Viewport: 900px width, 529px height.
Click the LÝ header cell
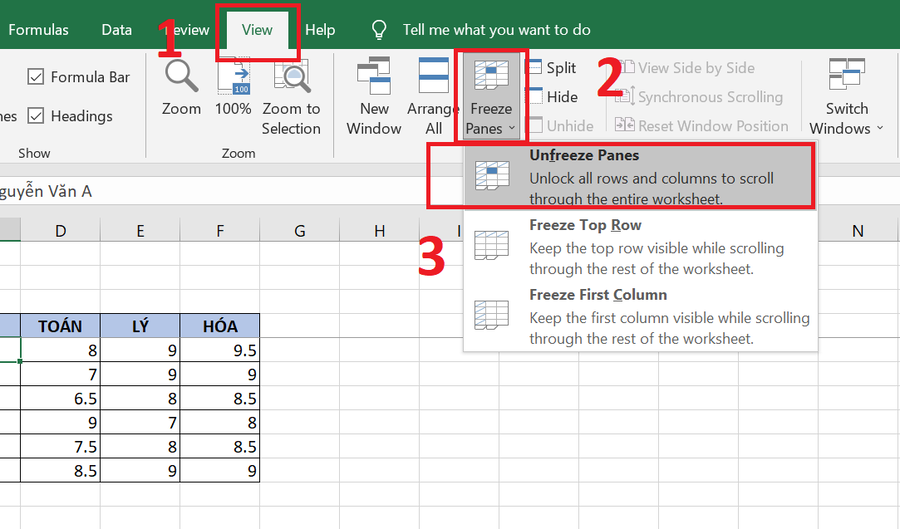pos(140,326)
